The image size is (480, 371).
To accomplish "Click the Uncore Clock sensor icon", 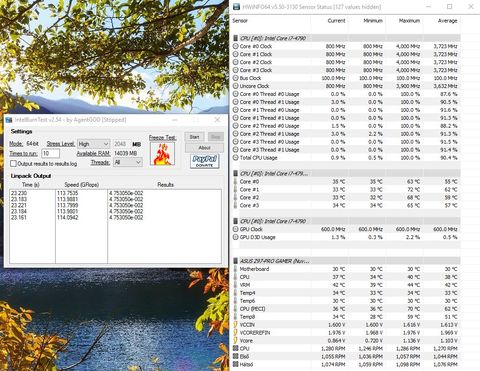I will click(x=235, y=86).
